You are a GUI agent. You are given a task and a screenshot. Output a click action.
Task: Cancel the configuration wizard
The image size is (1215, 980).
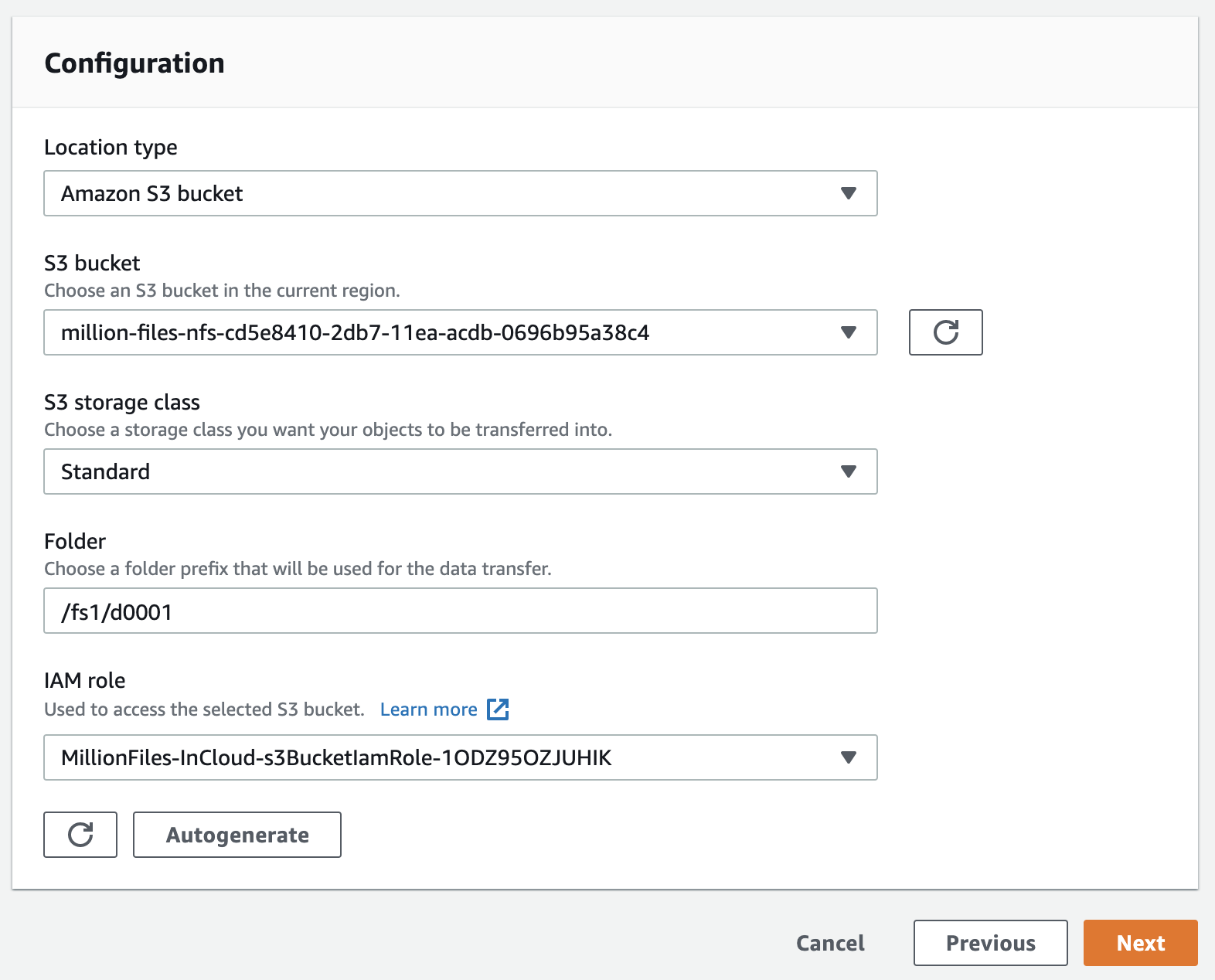pyautogui.click(x=831, y=943)
